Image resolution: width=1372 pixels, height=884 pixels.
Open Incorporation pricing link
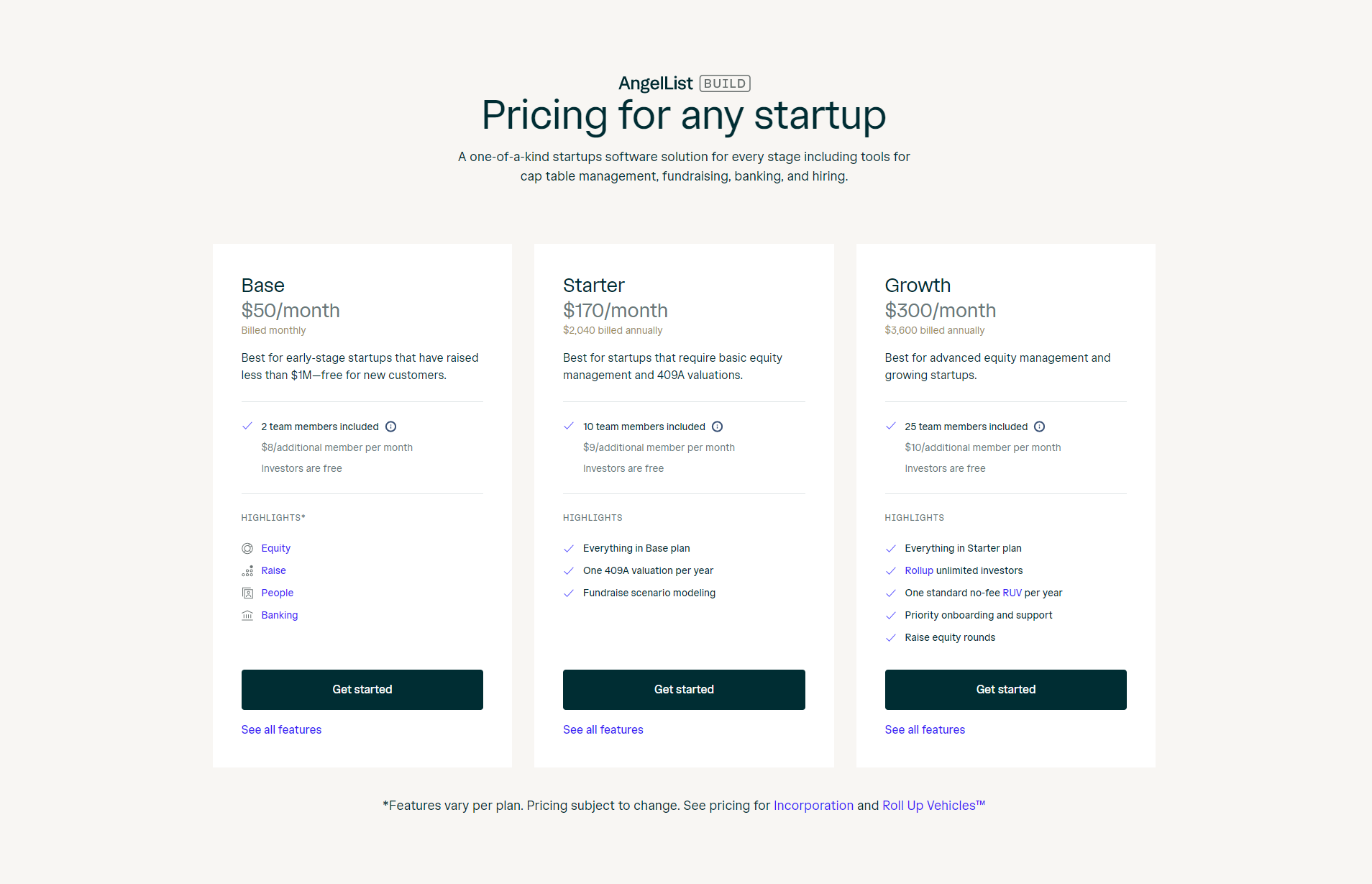(813, 806)
